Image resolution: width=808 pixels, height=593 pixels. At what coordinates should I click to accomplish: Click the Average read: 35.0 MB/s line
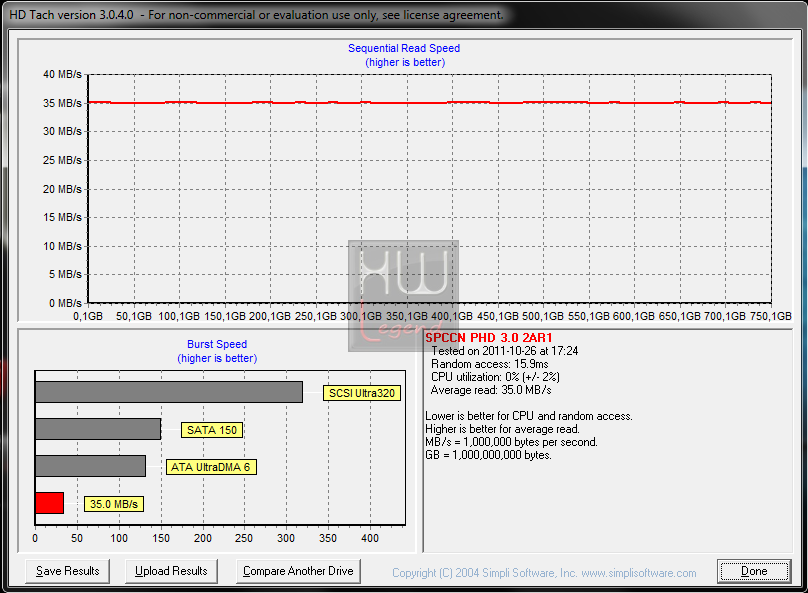tap(491, 390)
